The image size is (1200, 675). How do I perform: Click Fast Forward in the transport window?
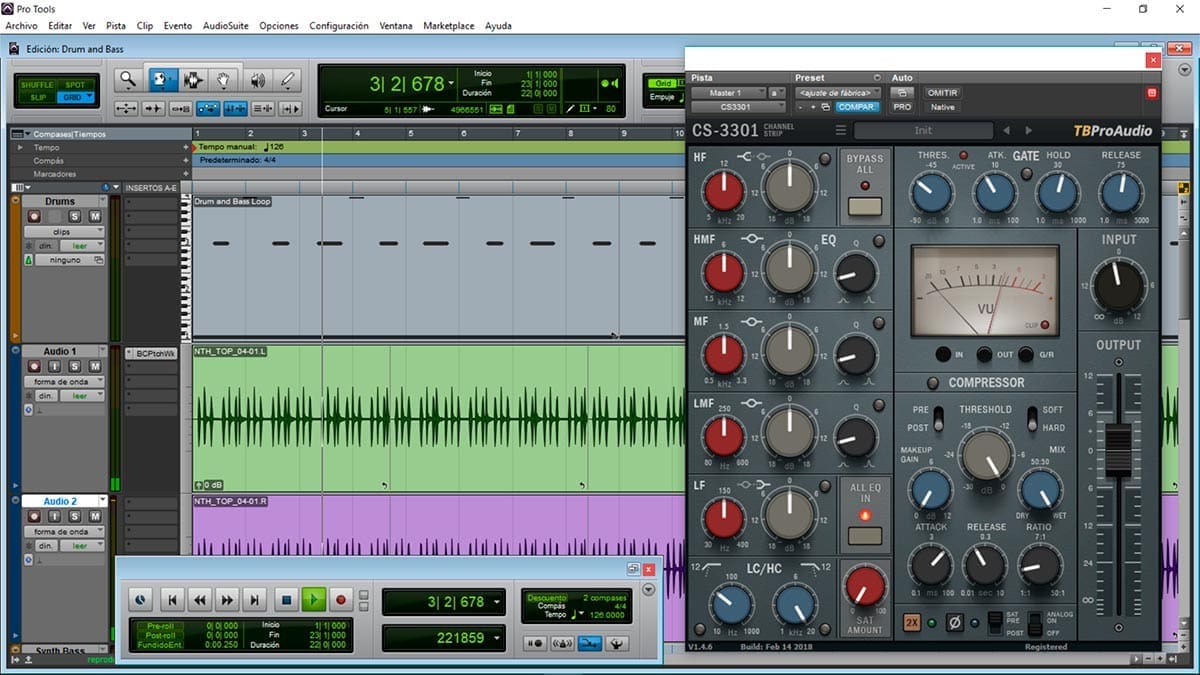tap(228, 600)
